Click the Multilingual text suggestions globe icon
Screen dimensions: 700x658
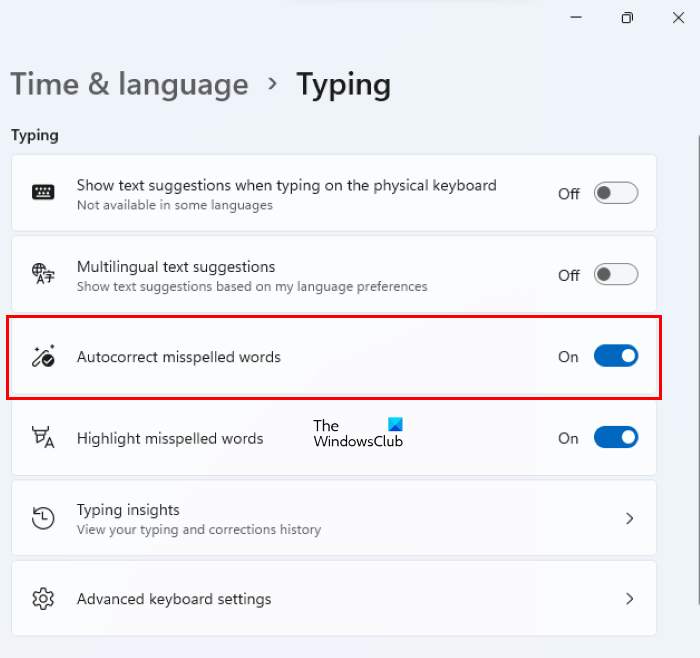tap(43, 274)
